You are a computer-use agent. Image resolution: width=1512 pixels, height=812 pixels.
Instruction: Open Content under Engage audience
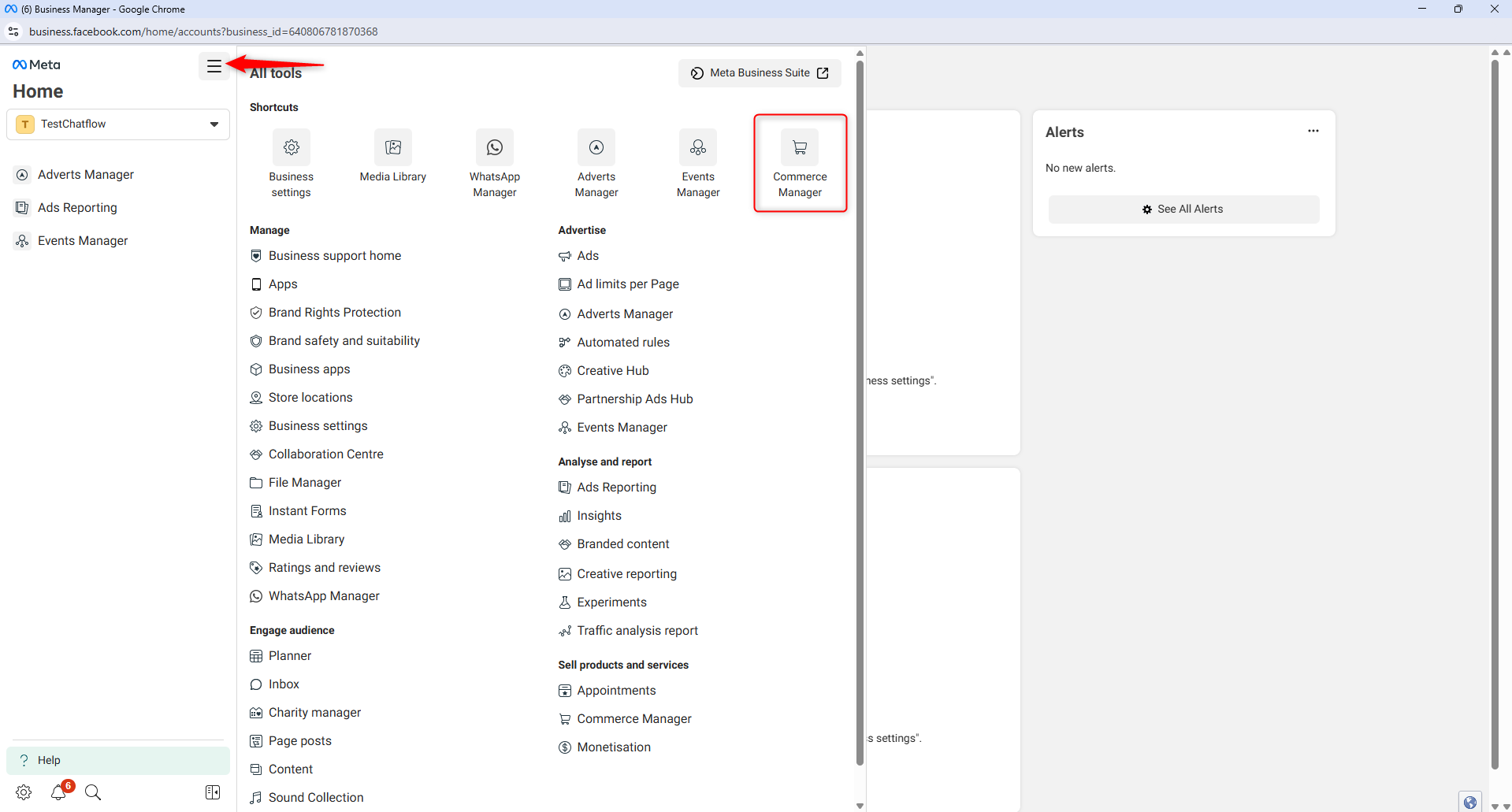click(x=281, y=769)
